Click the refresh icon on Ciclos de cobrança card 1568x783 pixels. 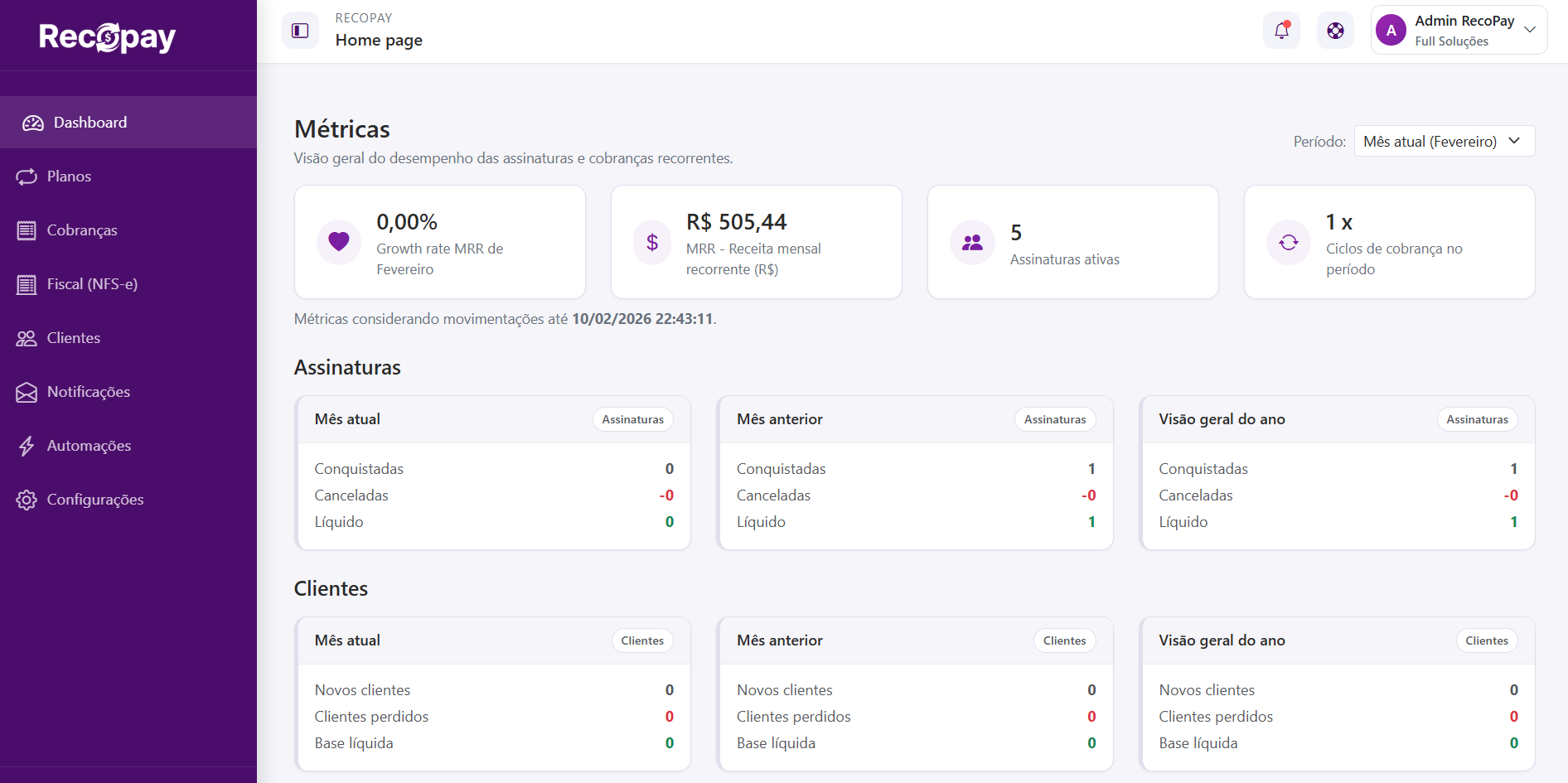click(x=1289, y=242)
